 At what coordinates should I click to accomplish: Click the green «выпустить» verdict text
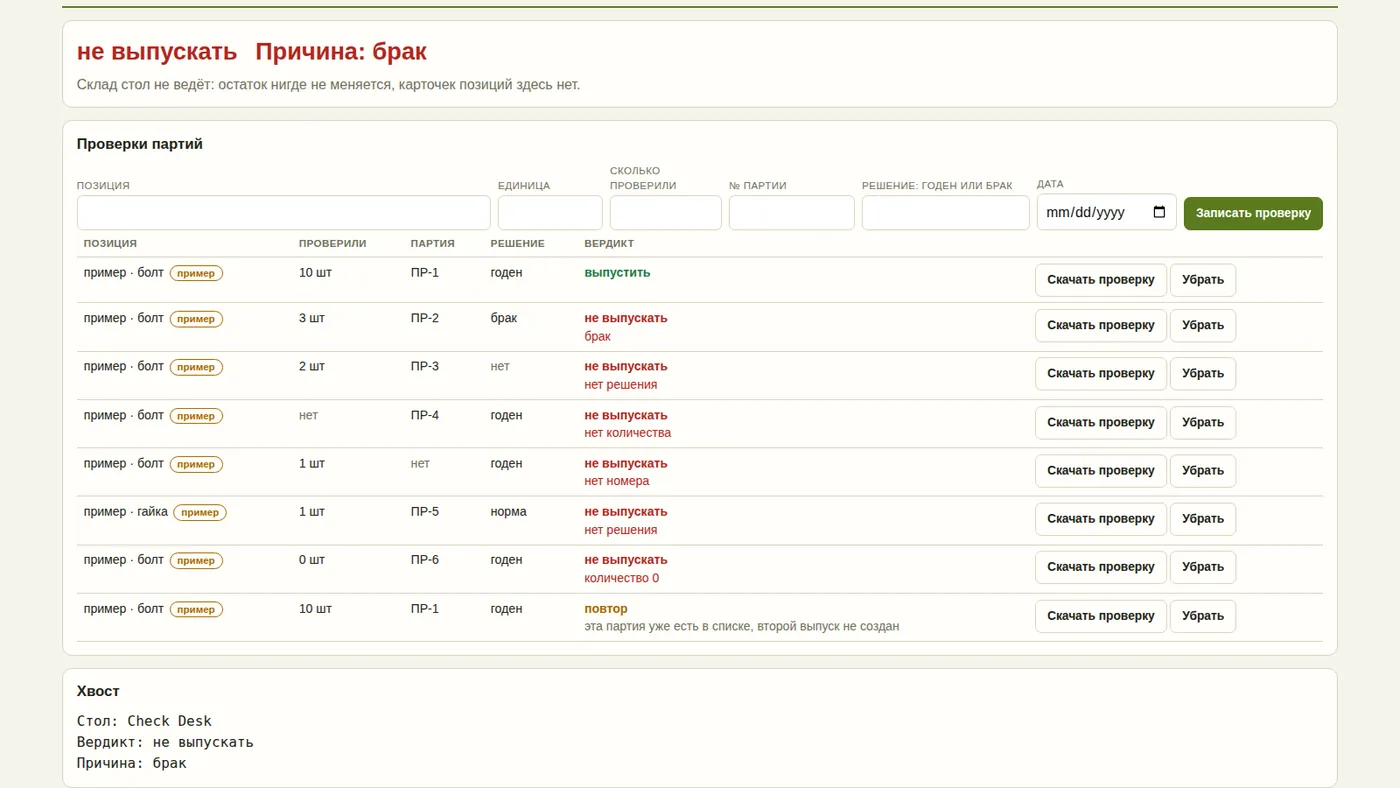click(x=617, y=273)
